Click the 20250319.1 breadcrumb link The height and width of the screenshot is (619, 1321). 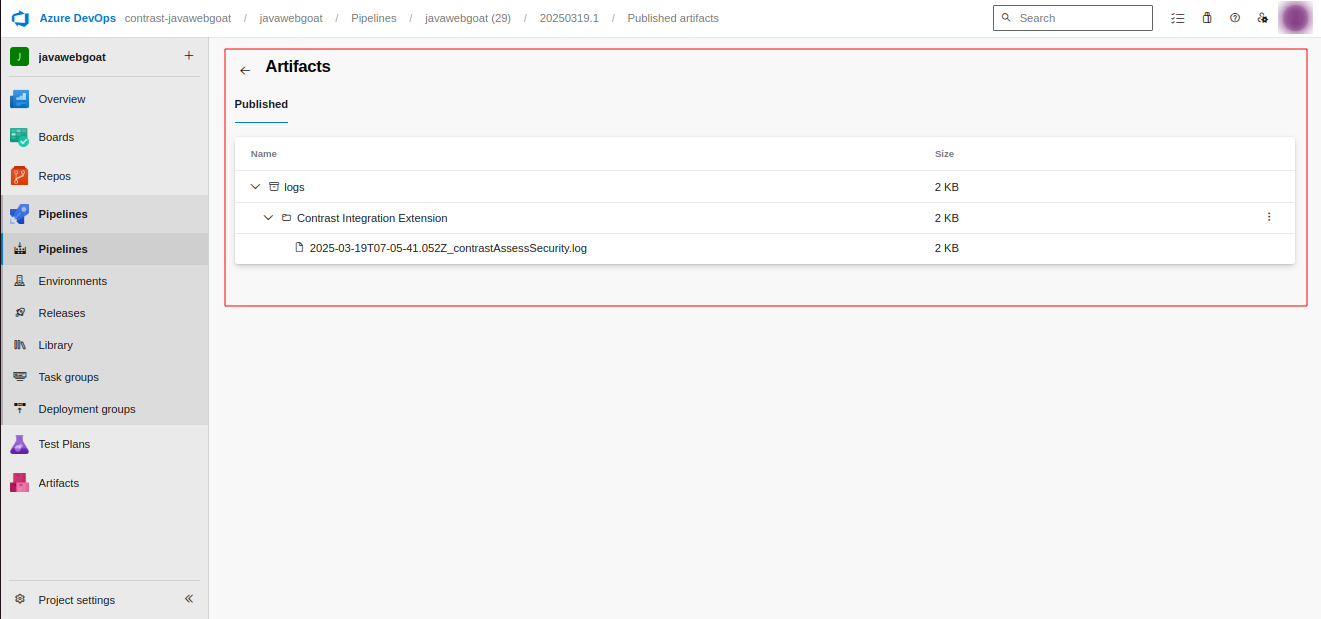coord(569,18)
